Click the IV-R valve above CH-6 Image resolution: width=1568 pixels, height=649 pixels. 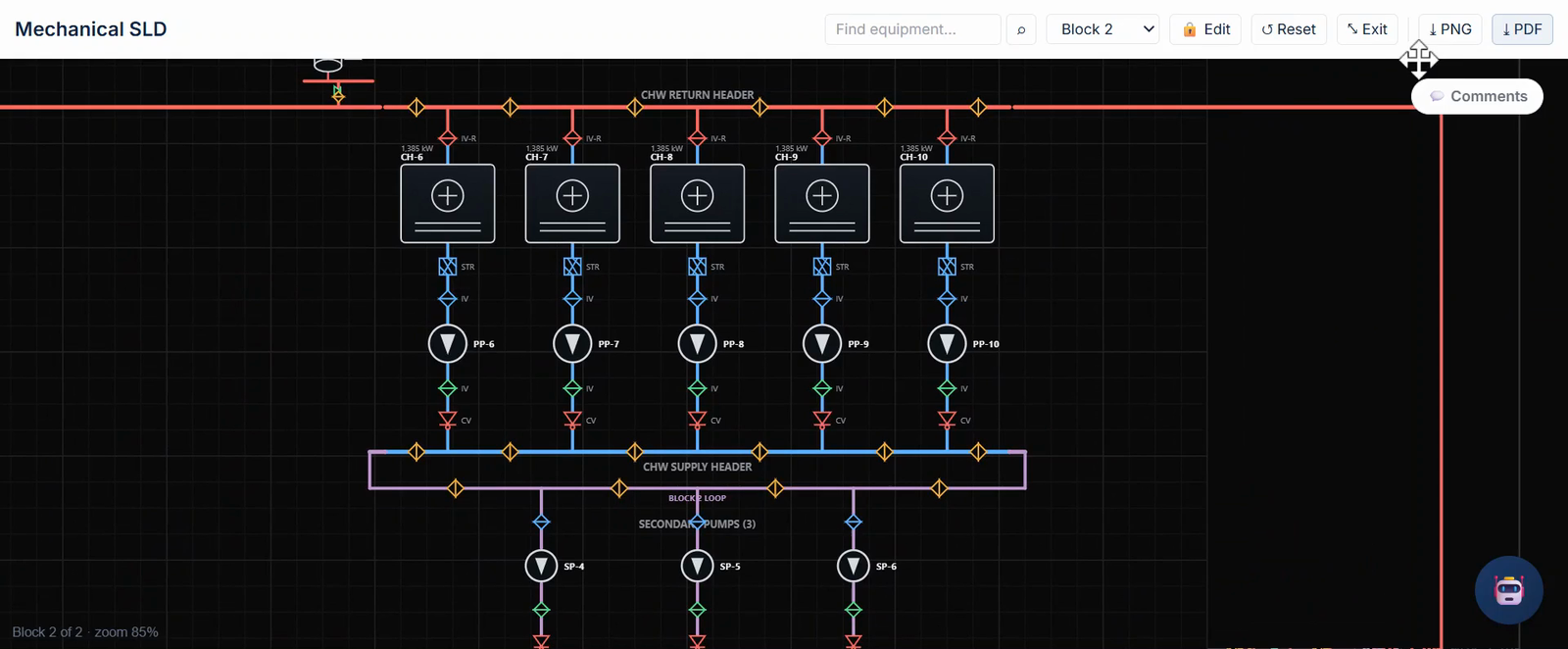point(448,138)
